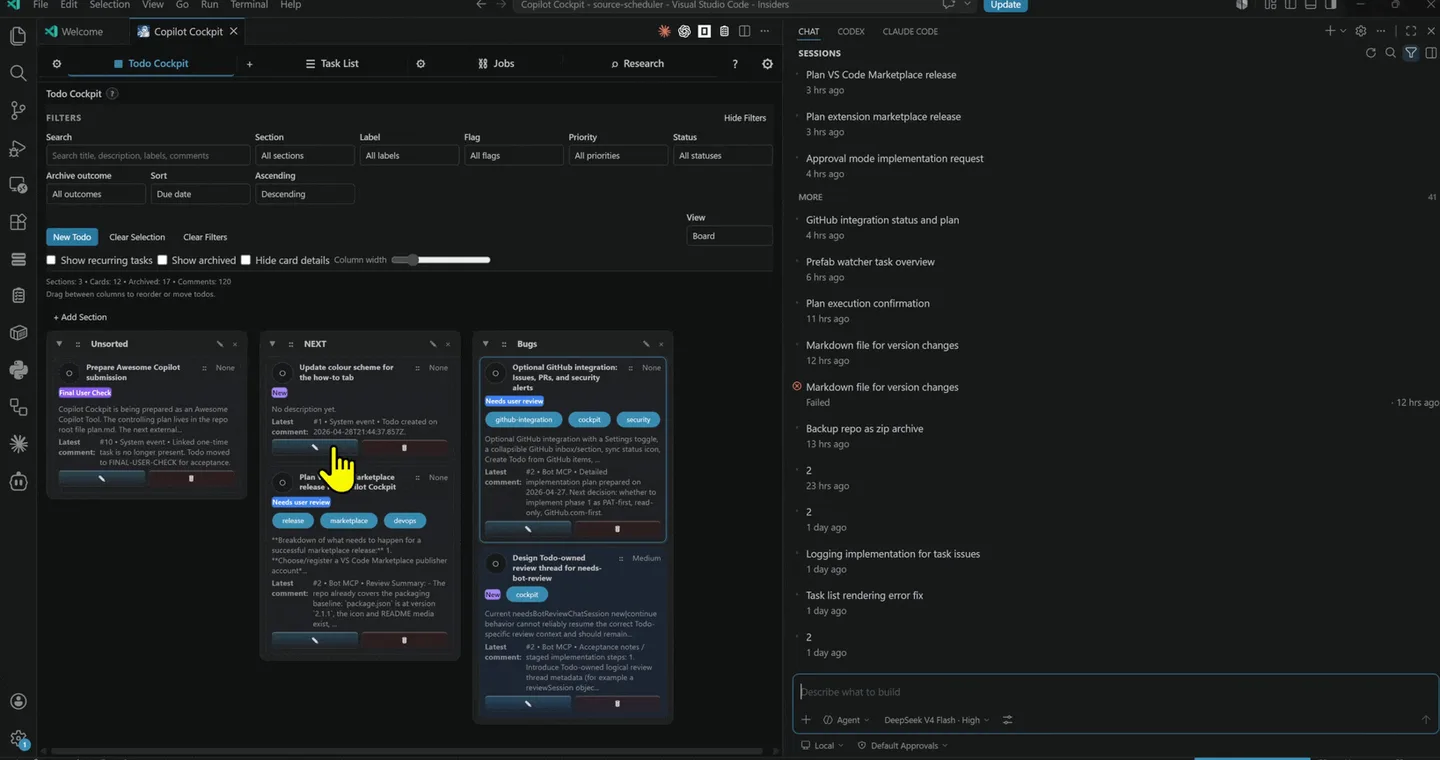Open the Selection menu
The height and width of the screenshot is (760, 1440).
click(x=110, y=5)
